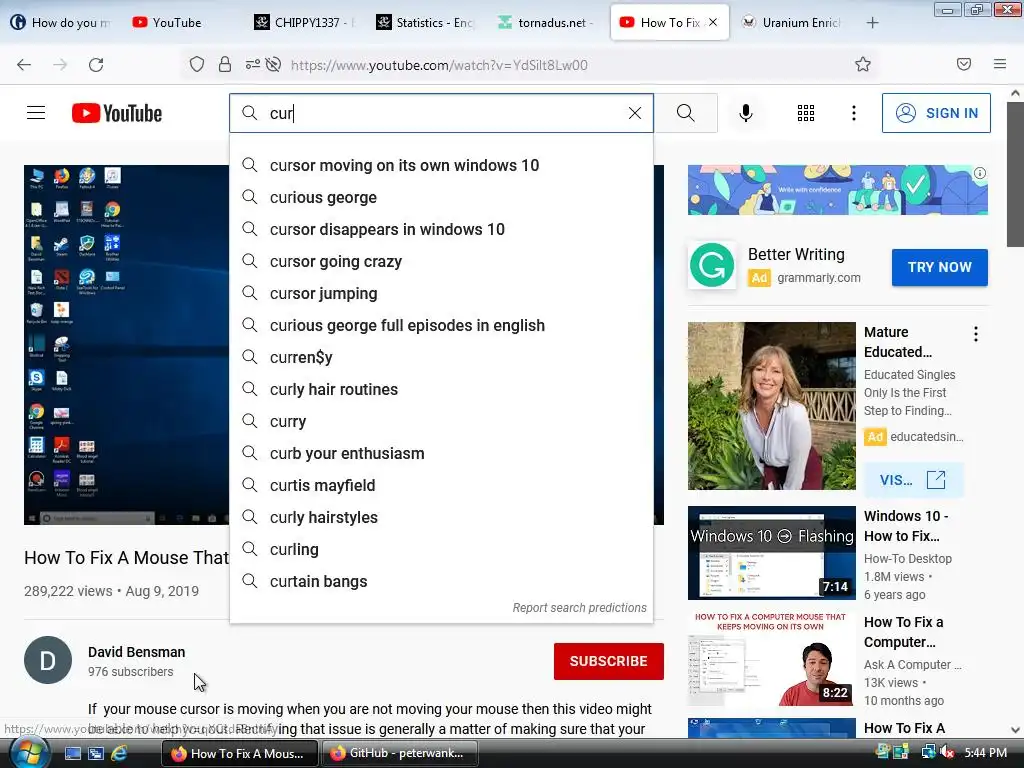This screenshot has height=768, width=1024.
Task: Show site security padlock info
Action: click(225, 65)
